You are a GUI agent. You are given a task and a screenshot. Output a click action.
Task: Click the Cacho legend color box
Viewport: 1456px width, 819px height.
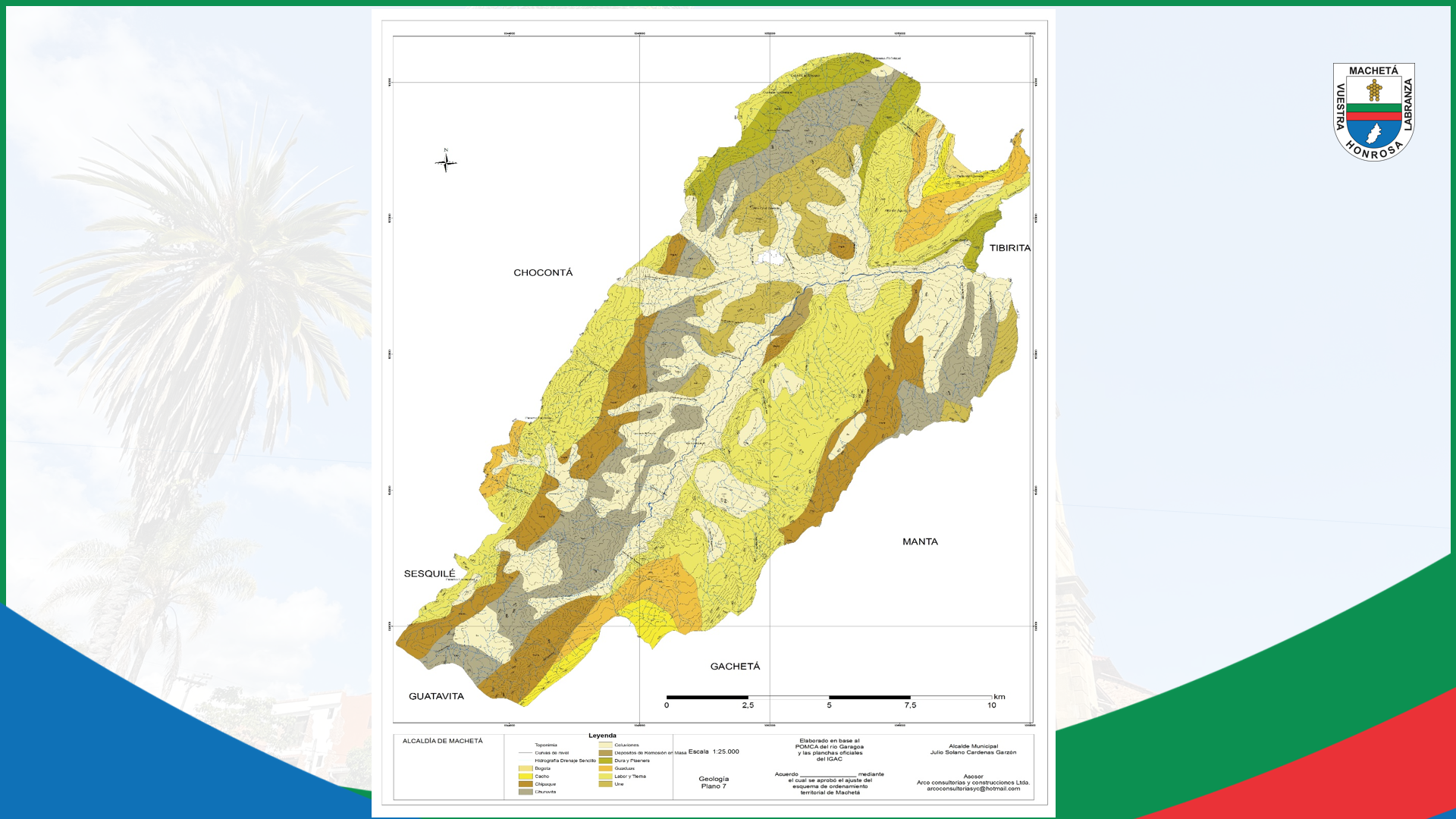coord(525,777)
